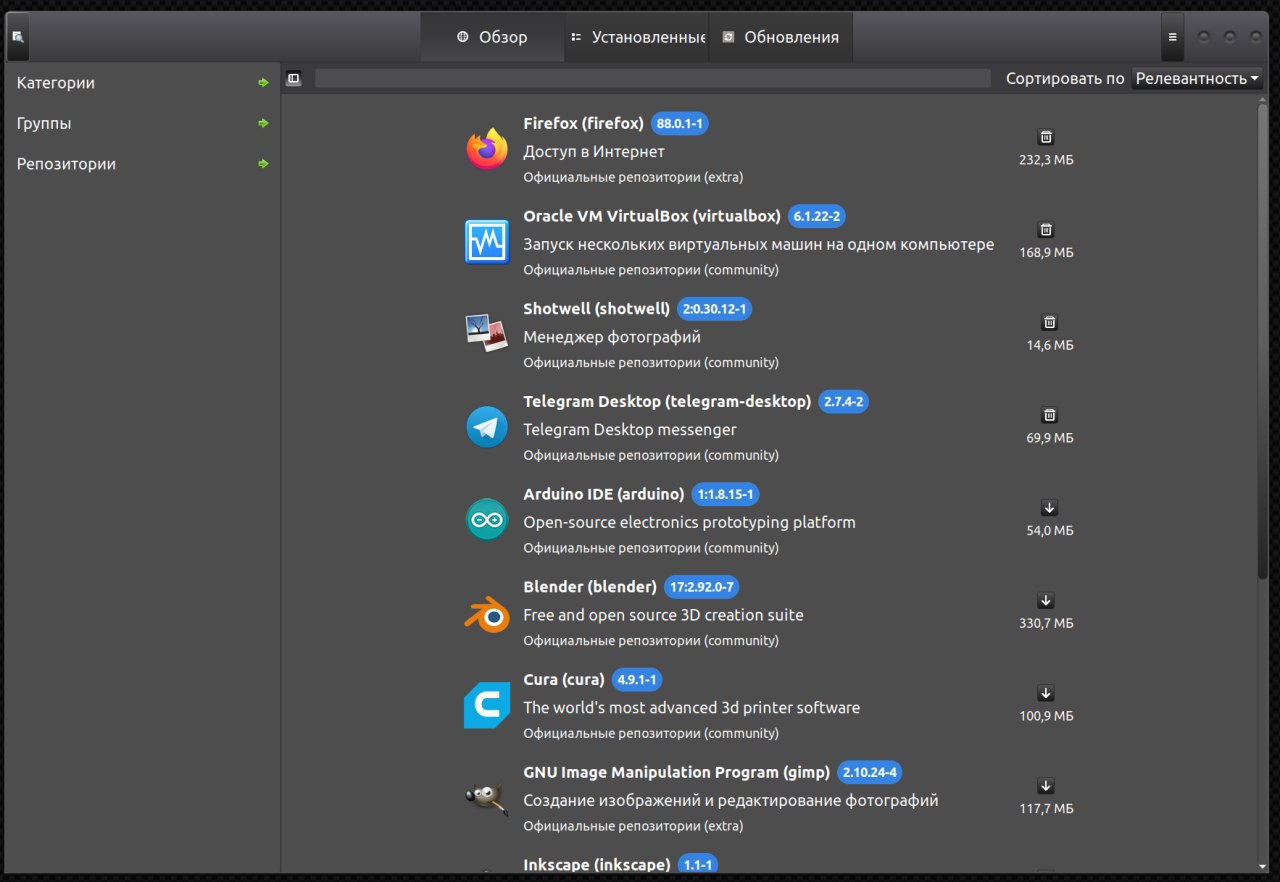
Task: Click the Free and open source 3D creation suite text
Action: [663, 615]
